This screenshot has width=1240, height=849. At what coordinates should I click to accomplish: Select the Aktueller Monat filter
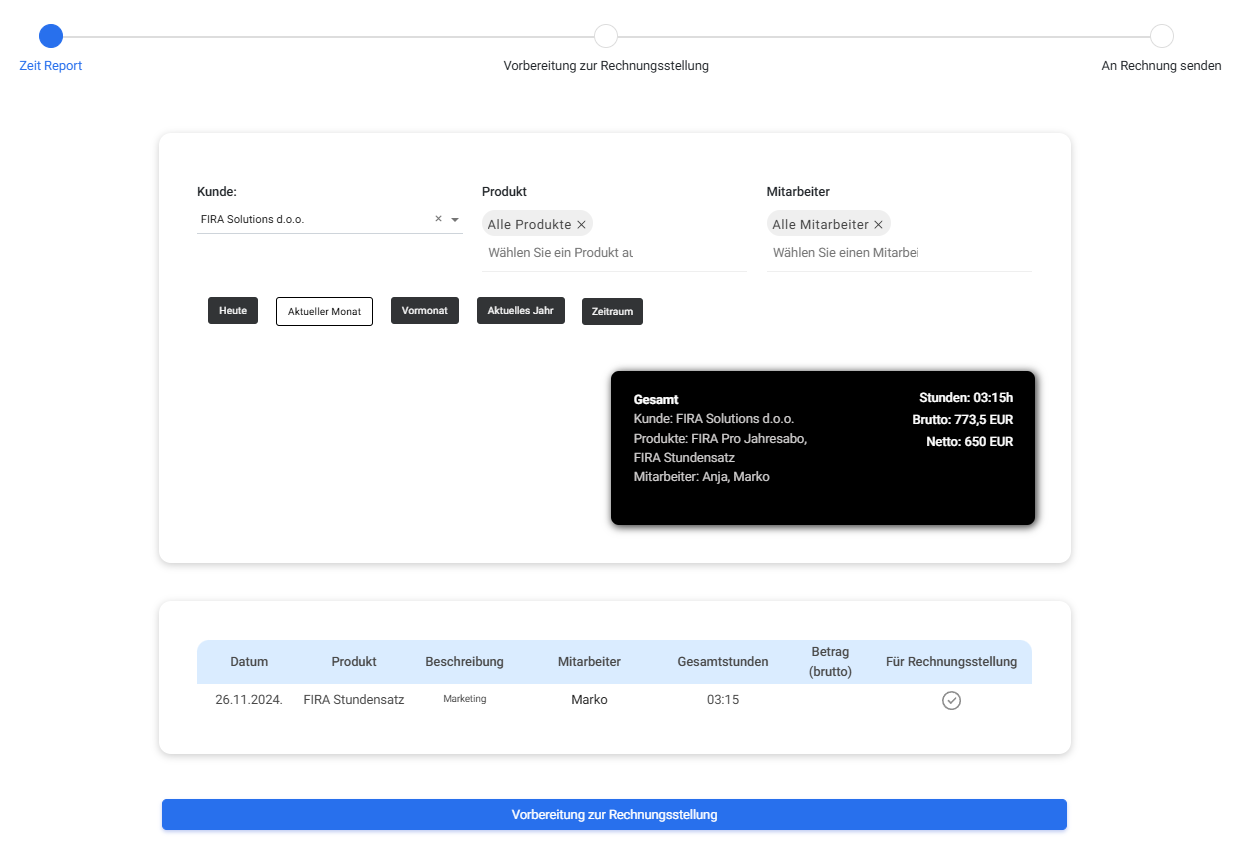(324, 311)
